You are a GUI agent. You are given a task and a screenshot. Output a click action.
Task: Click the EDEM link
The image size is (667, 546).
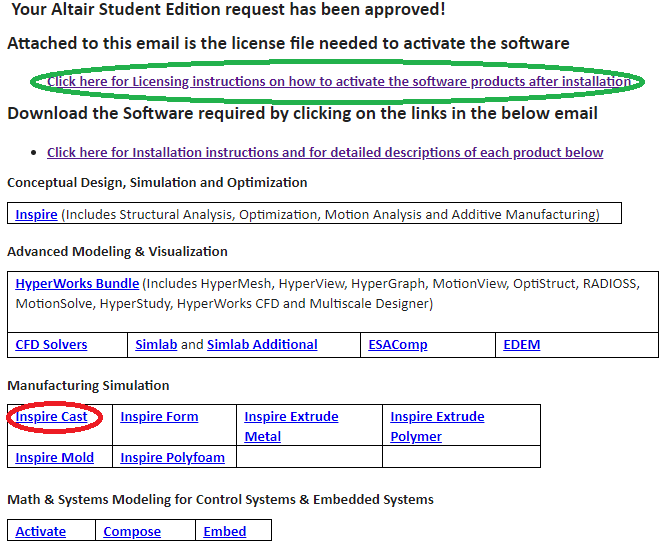coord(522,344)
